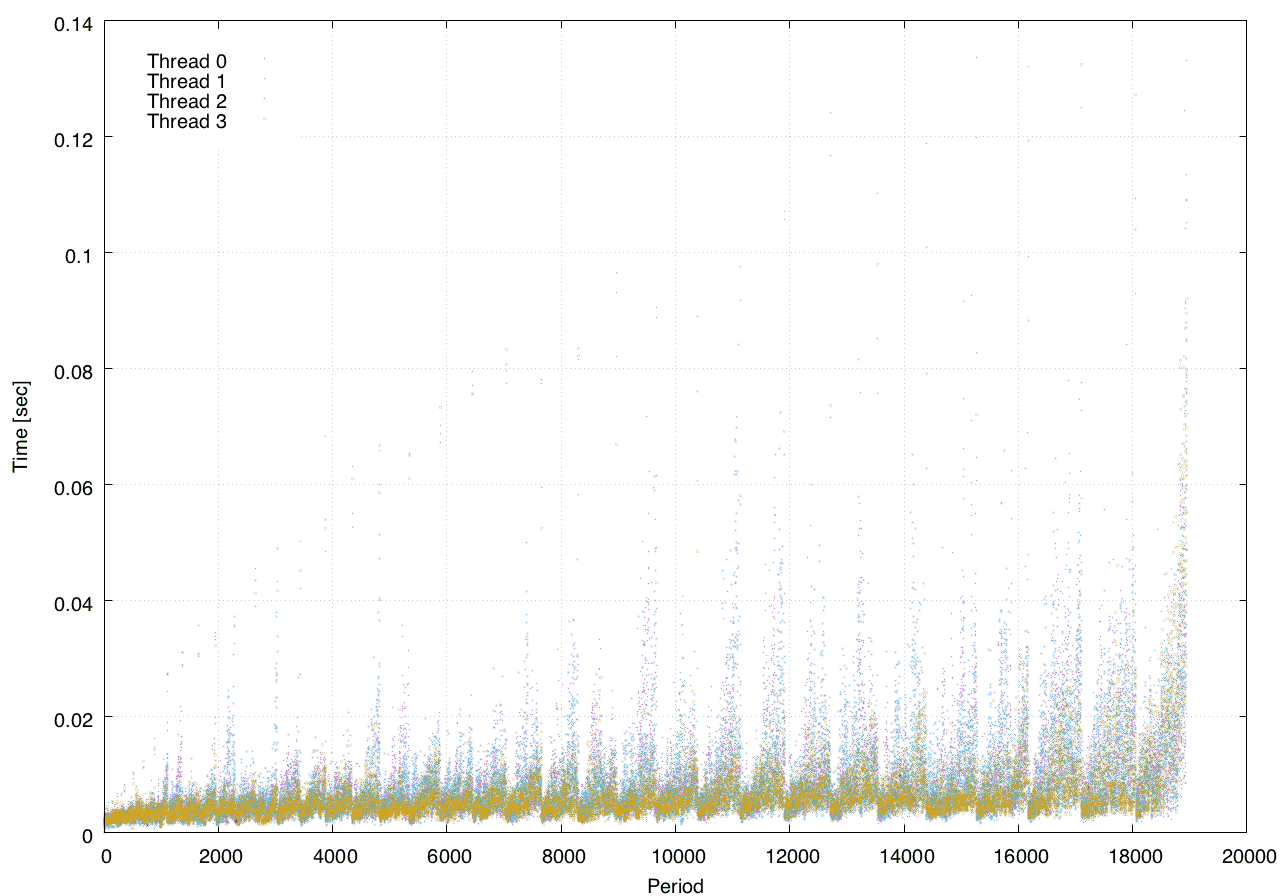Image resolution: width=1280 pixels, height=896 pixels.
Task: Click the x-axis tick label 6000
Action: tap(447, 855)
